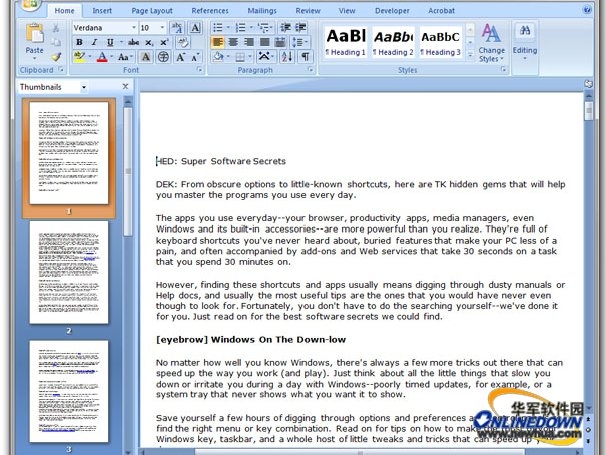Toggle the ruler above the scrollbar
Image resolution: width=606 pixels, height=455 pixels.
point(588,84)
